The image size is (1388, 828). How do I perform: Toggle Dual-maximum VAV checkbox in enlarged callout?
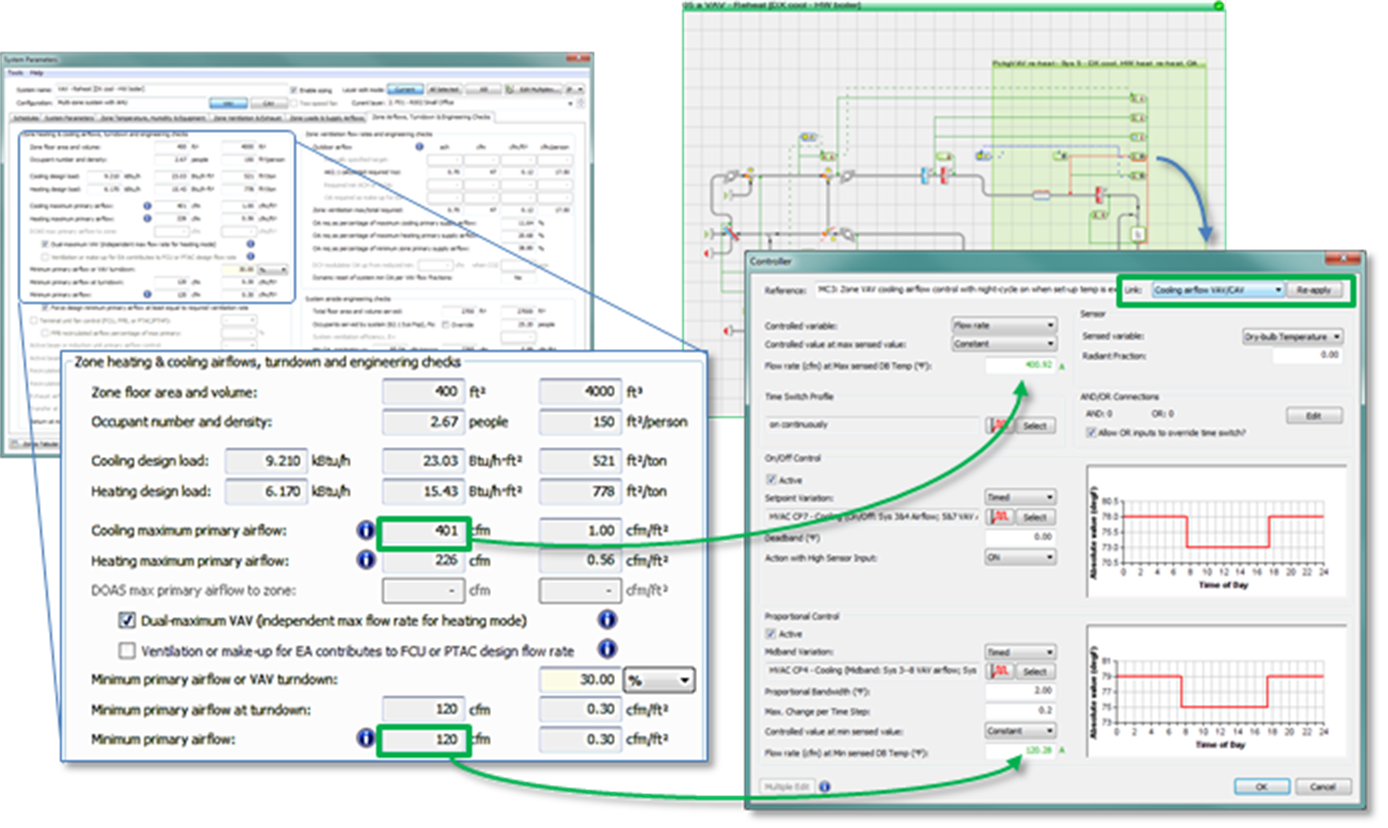(x=127, y=620)
